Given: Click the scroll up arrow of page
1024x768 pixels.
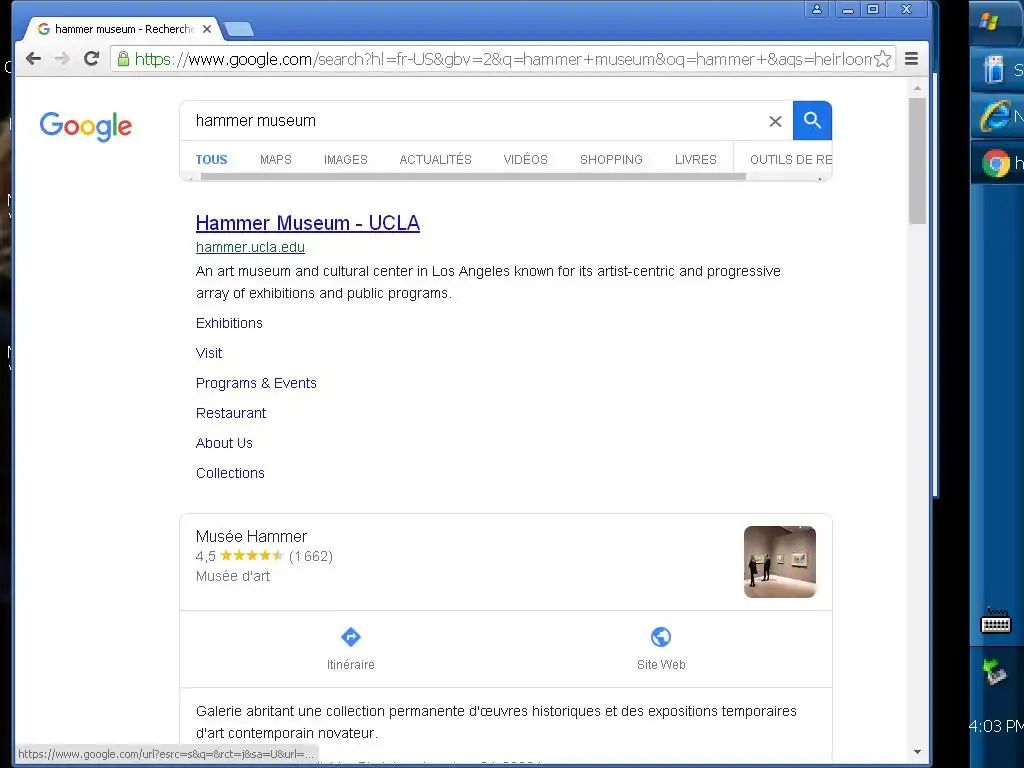Looking at the screenshot, I should pyautogui.click(x=918, y=88).
